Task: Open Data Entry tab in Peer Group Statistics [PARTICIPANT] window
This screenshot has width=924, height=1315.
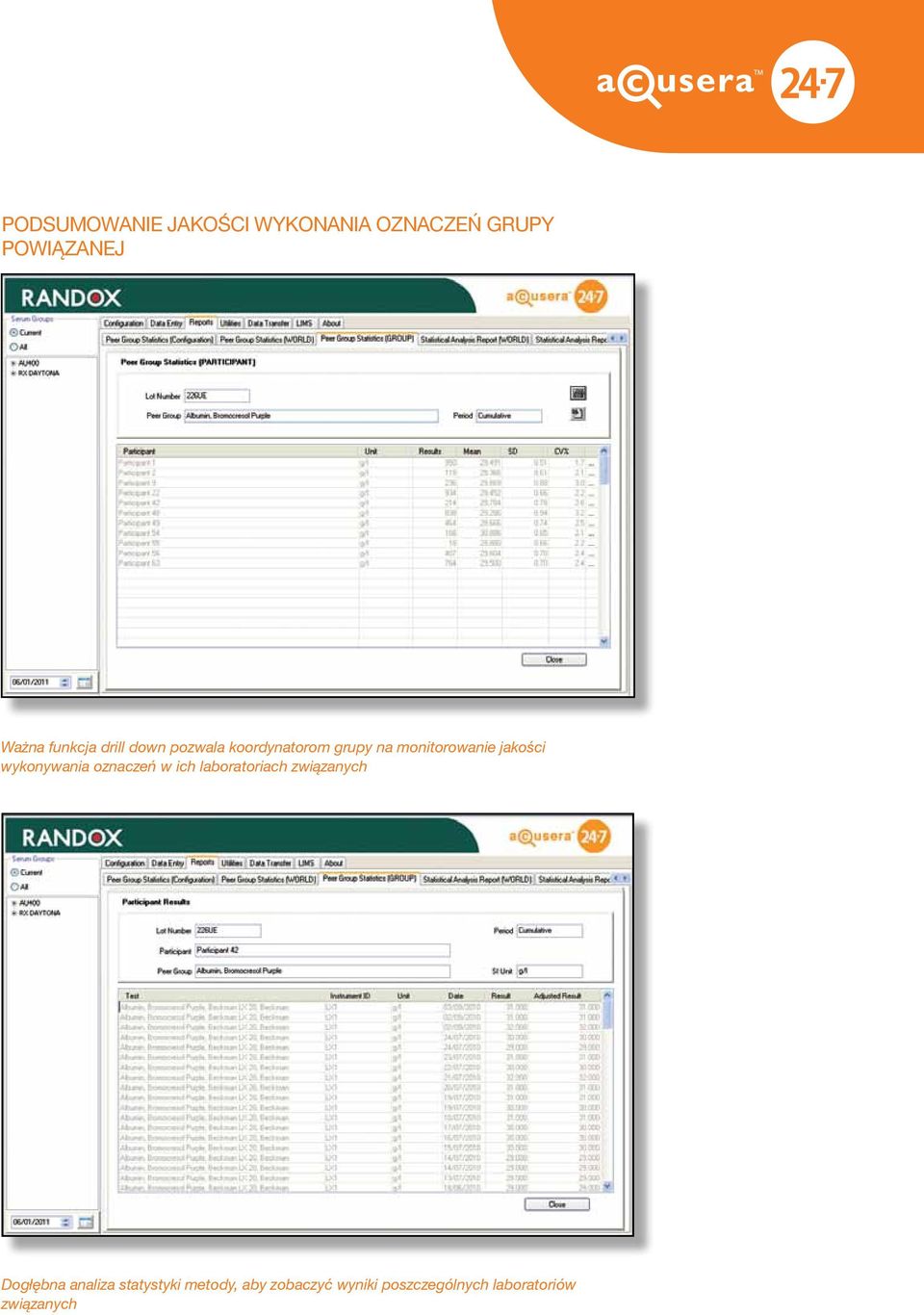Action: tap(166, 323)
